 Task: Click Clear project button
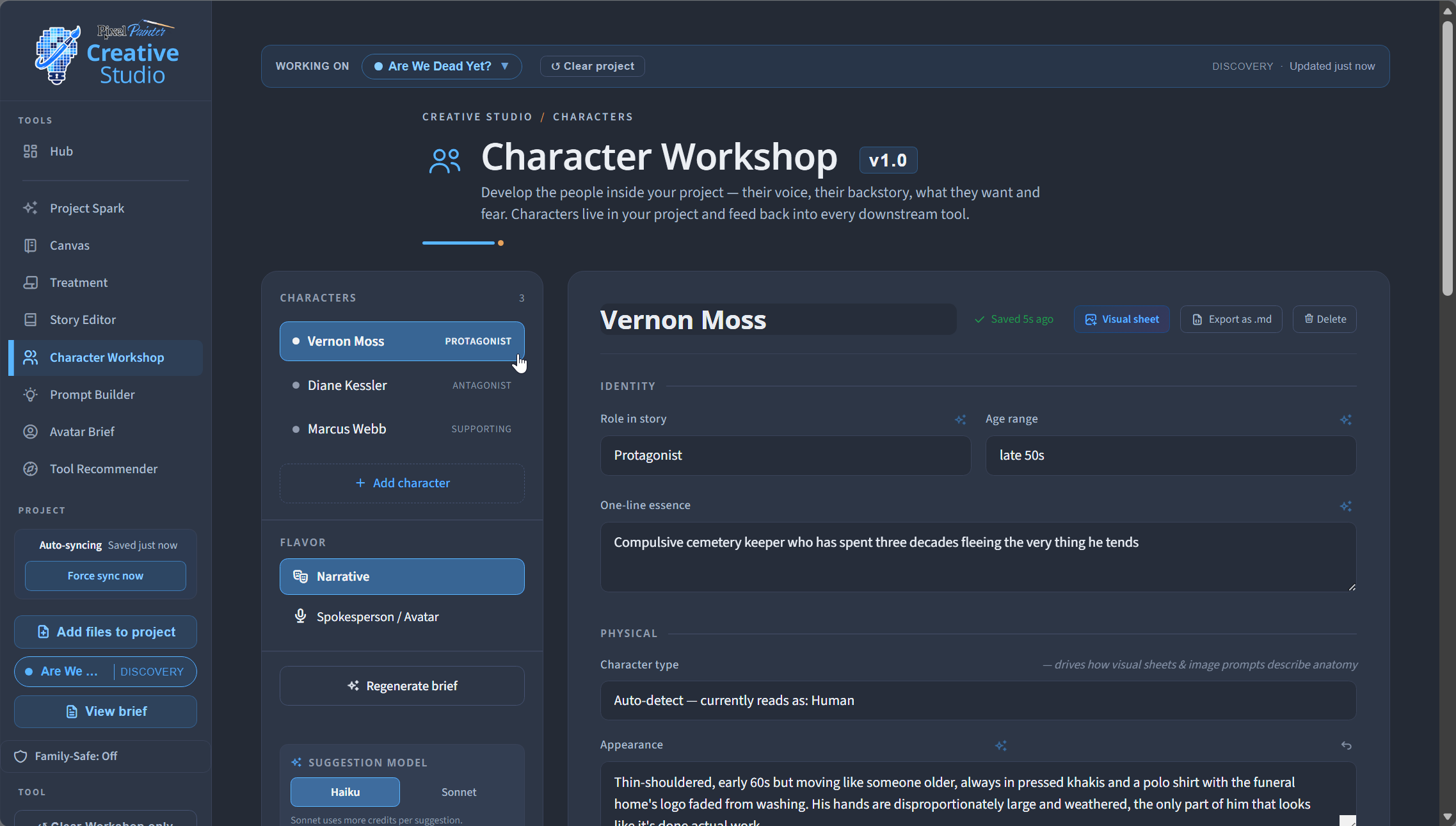(x=592, y=66)
